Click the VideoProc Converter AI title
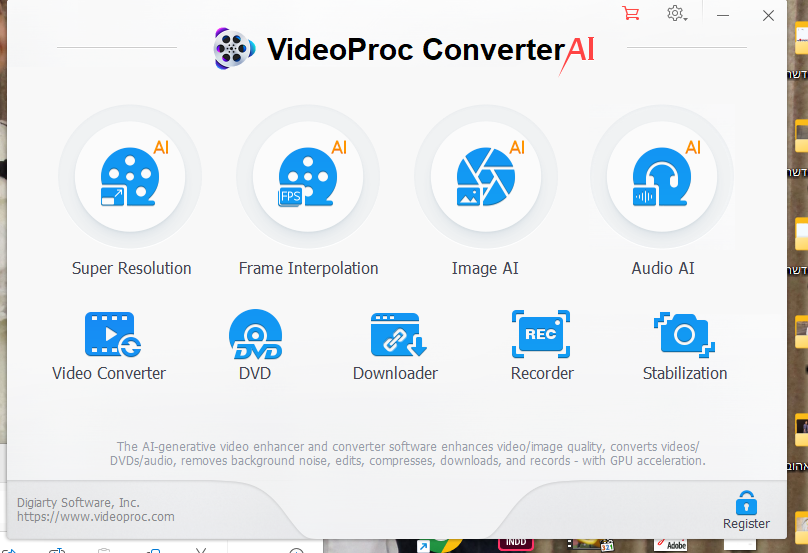 pos(431,50)
